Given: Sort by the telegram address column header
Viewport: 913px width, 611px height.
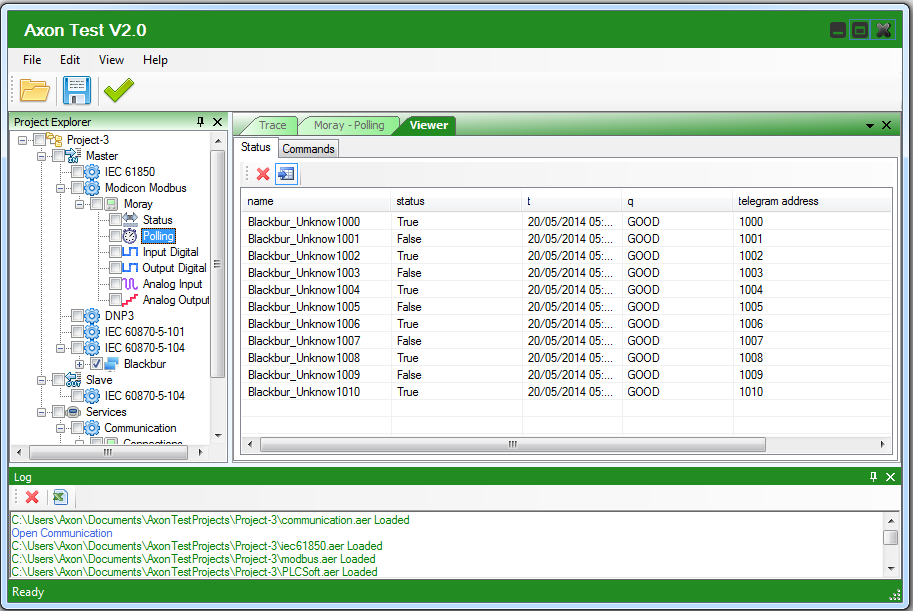Looking at the screenshot, I should pos(778,201).
